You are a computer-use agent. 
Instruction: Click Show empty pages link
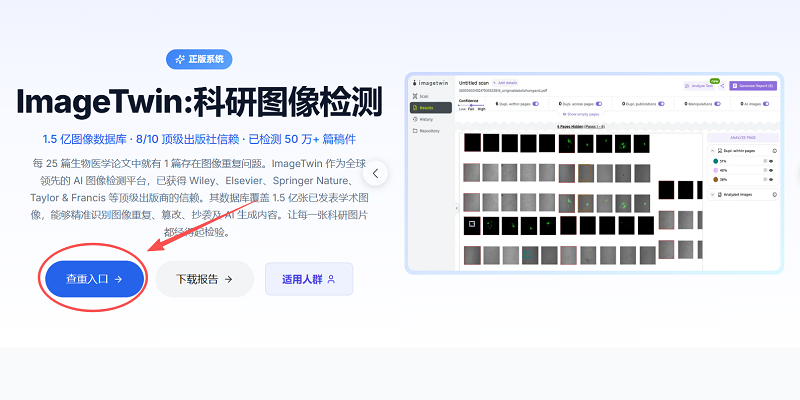click(581, 114)
